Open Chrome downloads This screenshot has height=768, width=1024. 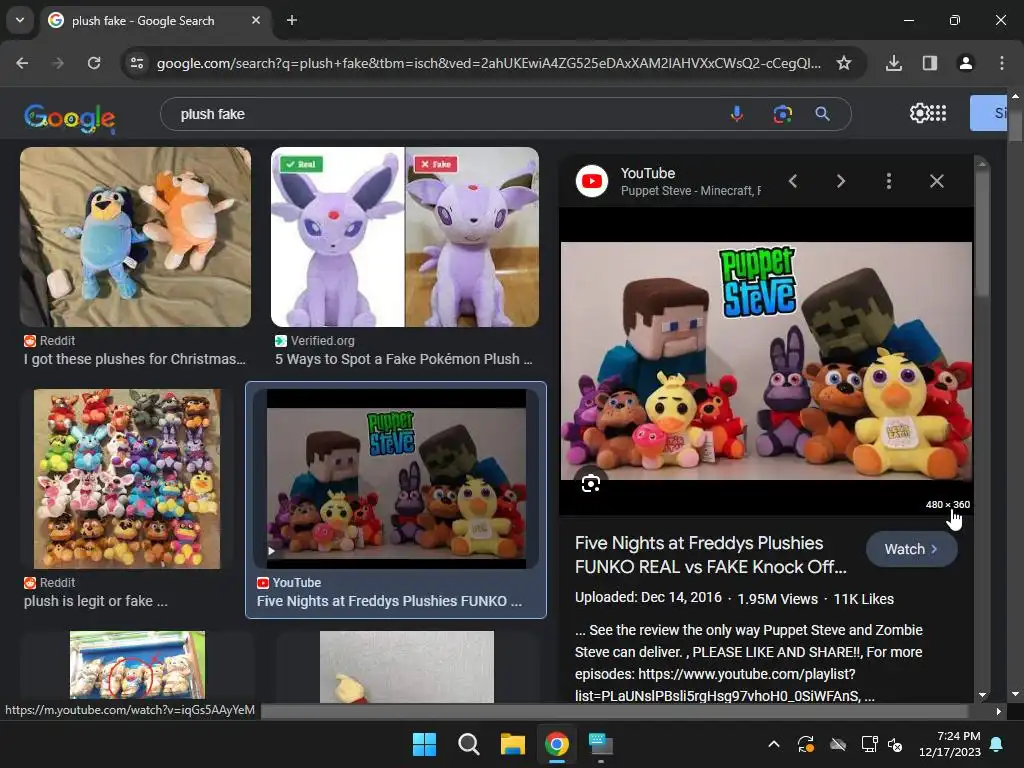point(894,63)
